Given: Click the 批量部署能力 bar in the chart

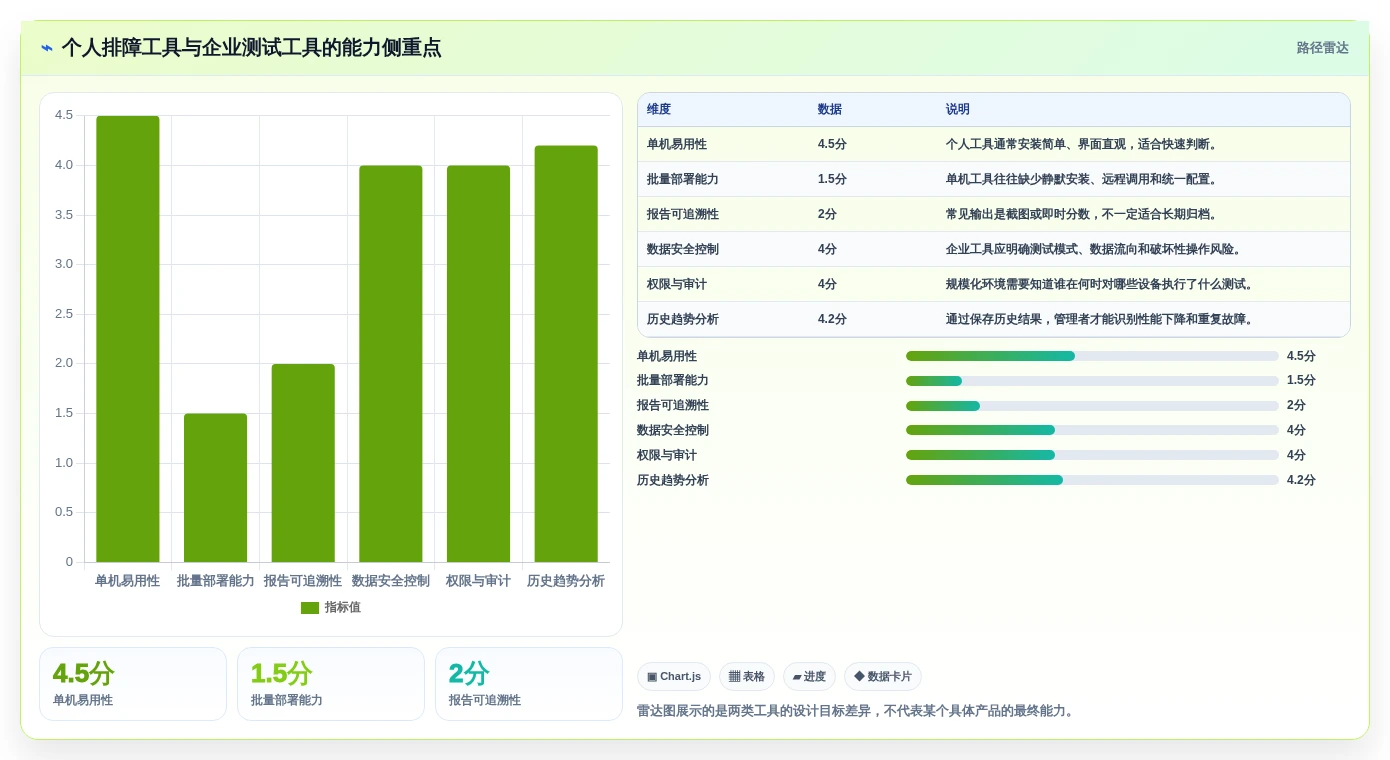Looking at the screenshot, I should point(215,488).
